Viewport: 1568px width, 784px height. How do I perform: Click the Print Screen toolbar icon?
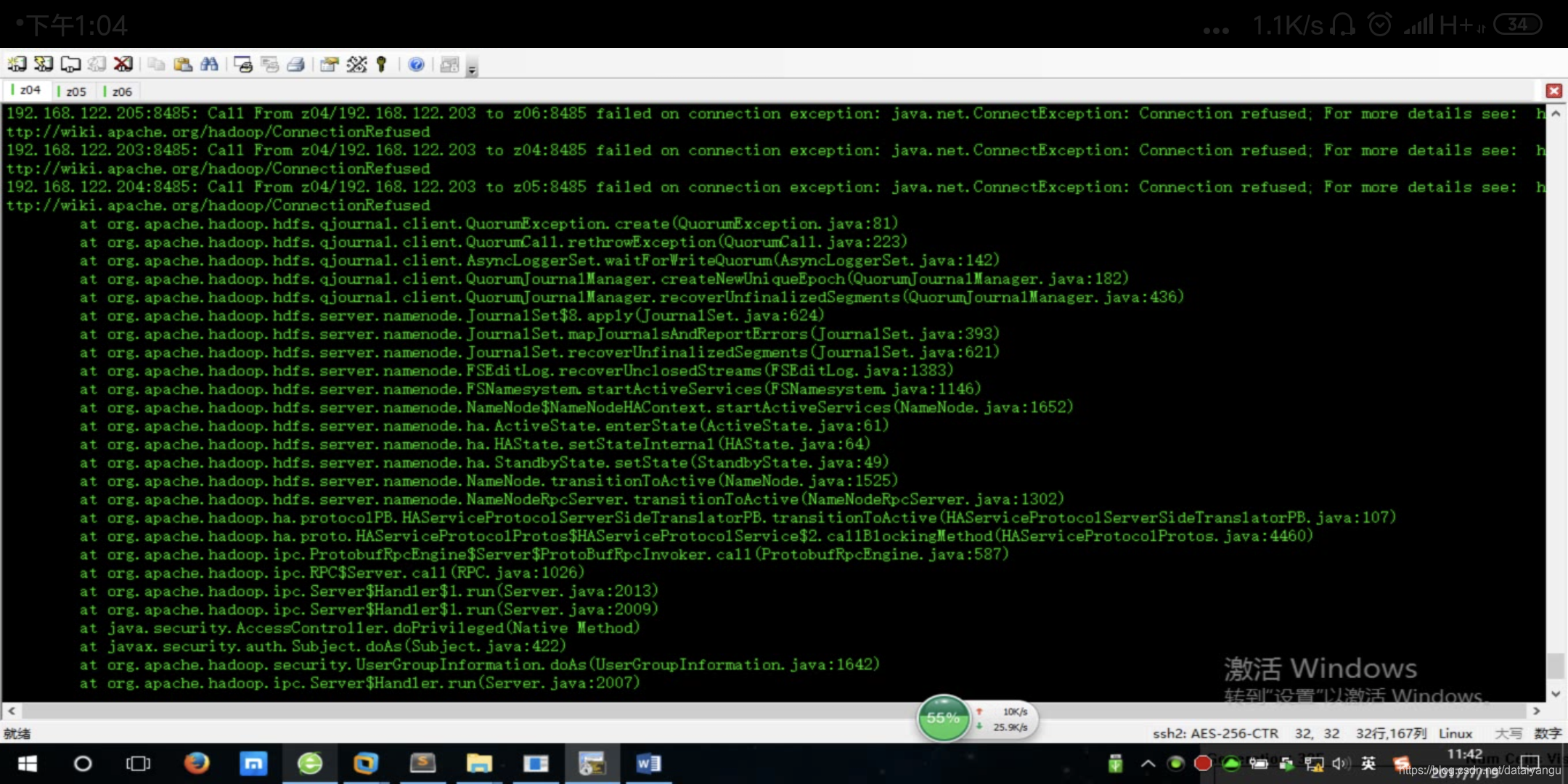pos(243,65)
